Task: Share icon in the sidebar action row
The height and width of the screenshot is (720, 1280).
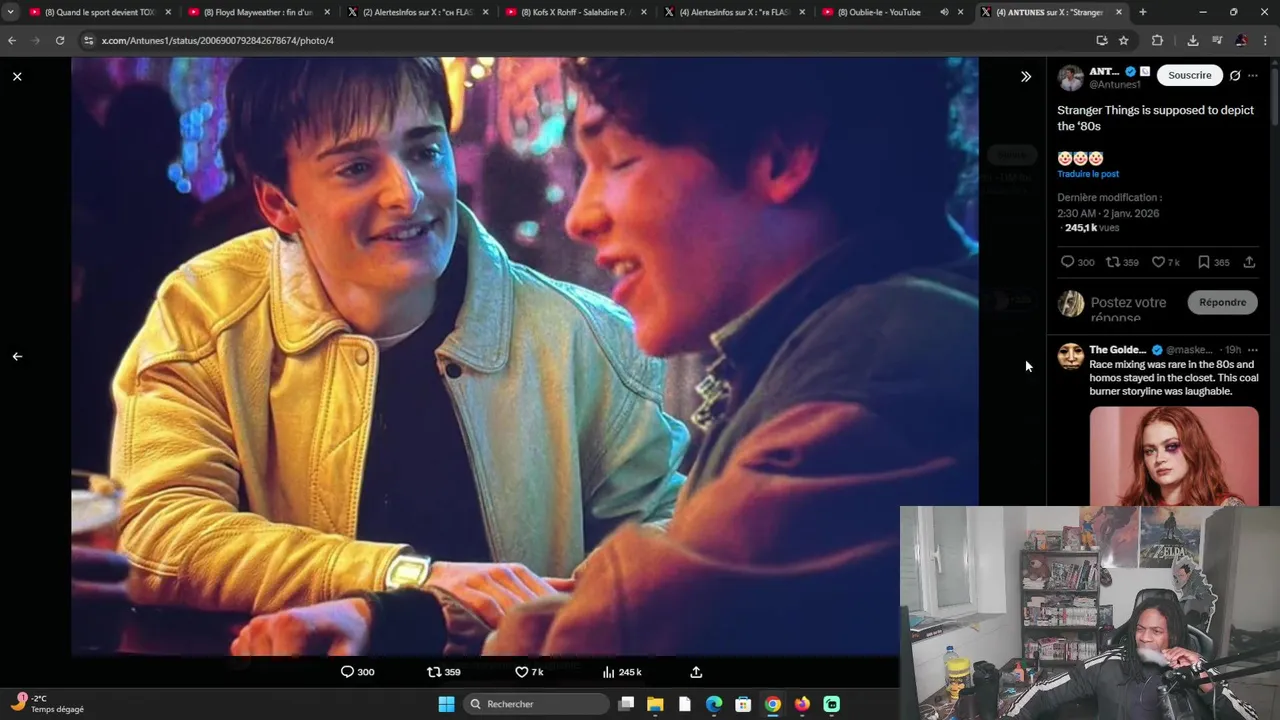Action: click(1249, 262)
